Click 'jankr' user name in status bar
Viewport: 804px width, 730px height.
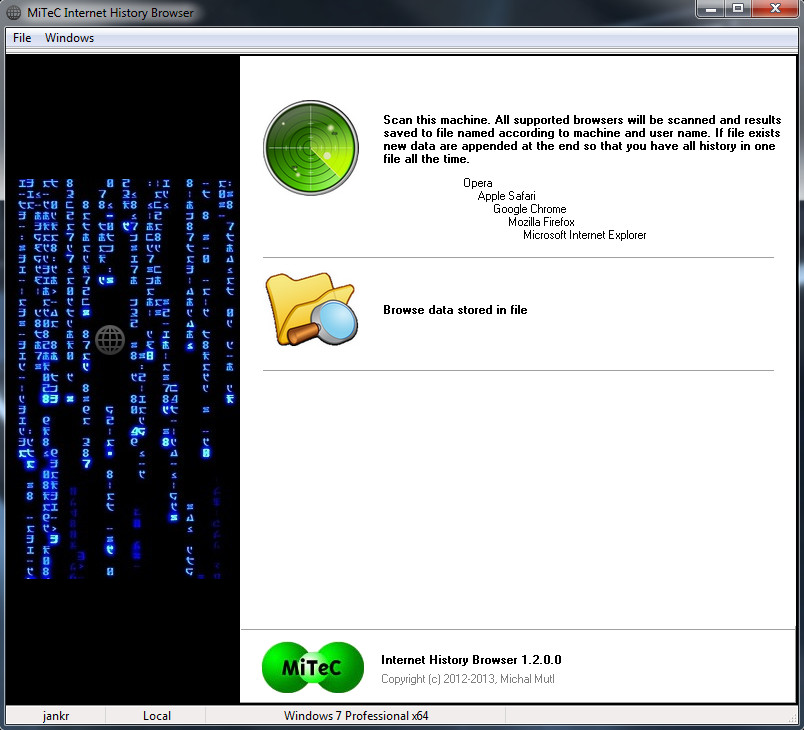56,716
